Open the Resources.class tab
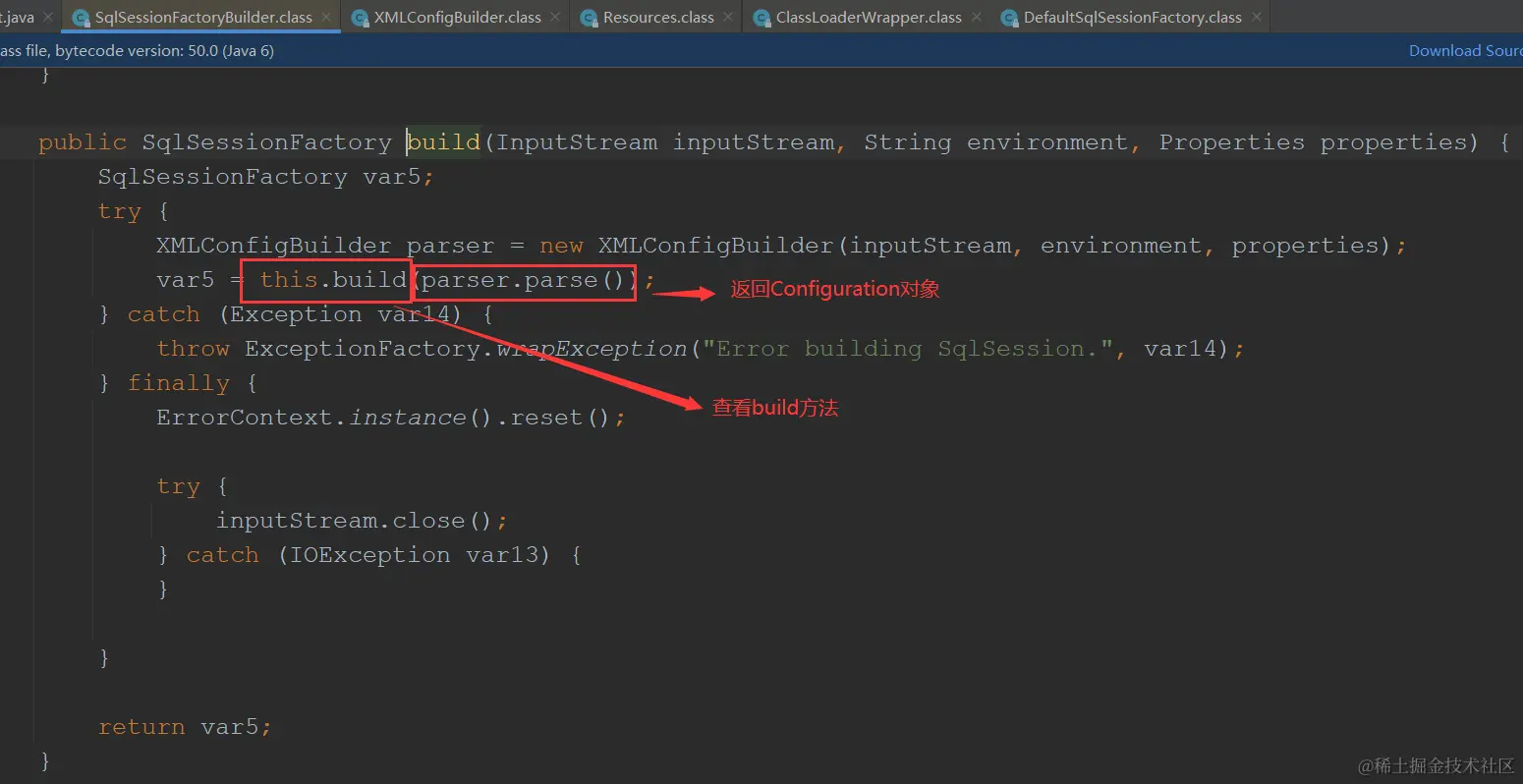This screenshot has width=1523, height=784. click(656, 17)
